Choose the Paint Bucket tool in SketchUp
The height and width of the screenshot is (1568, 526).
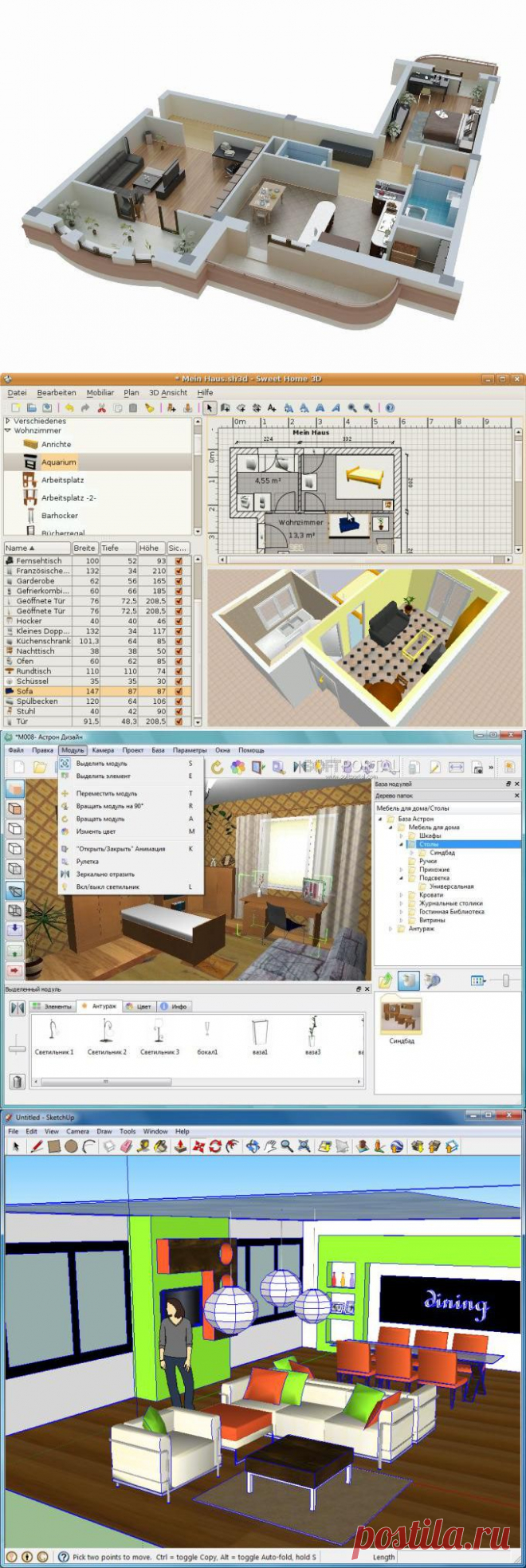(x=161, y=1147)
